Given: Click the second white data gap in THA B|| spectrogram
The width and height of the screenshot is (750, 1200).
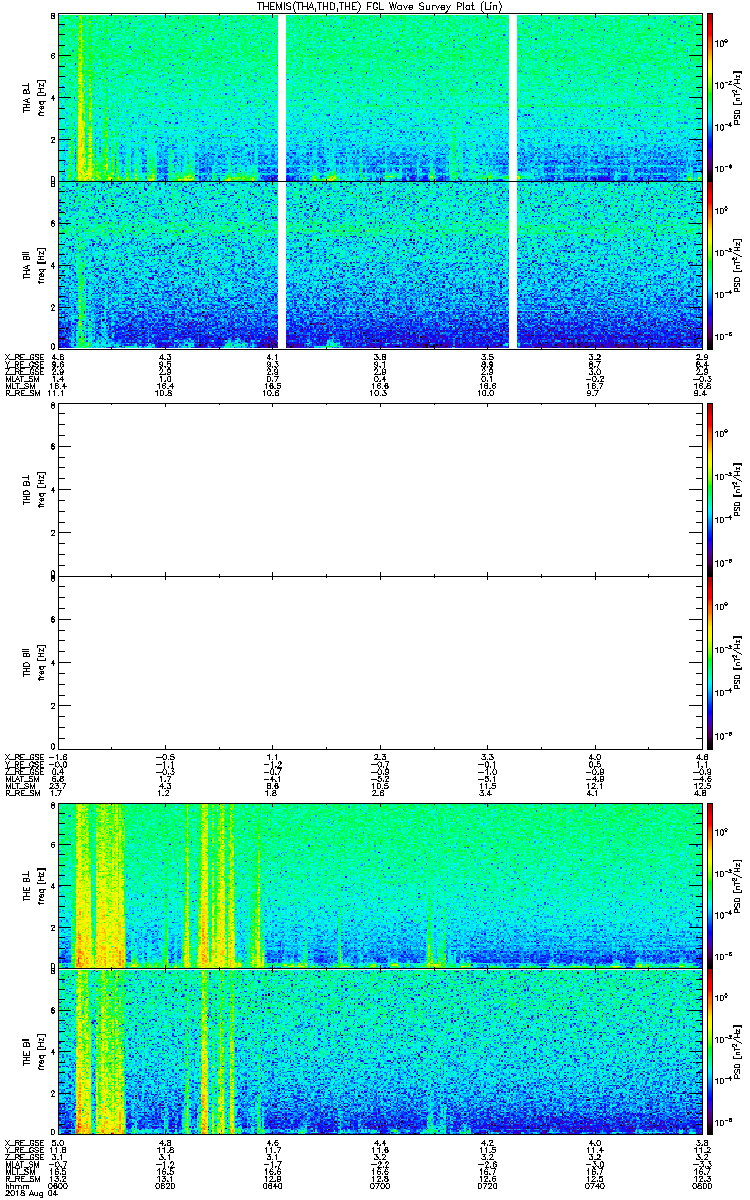Looking at the screenshot, I should tap(514, 264).
